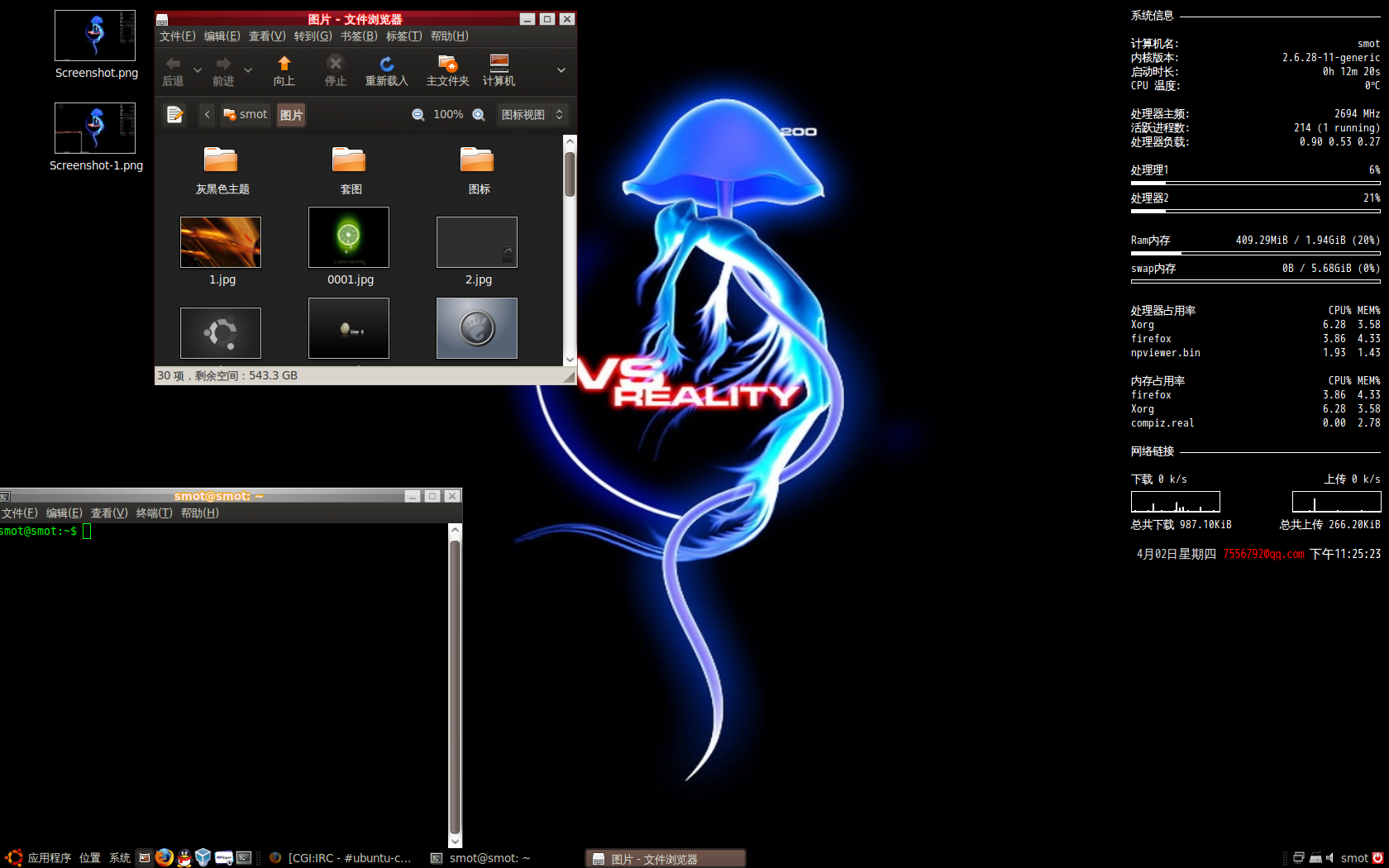Launch the QQ penguin icon in panel
The image size is (1389, 868).
click(184, 857)
